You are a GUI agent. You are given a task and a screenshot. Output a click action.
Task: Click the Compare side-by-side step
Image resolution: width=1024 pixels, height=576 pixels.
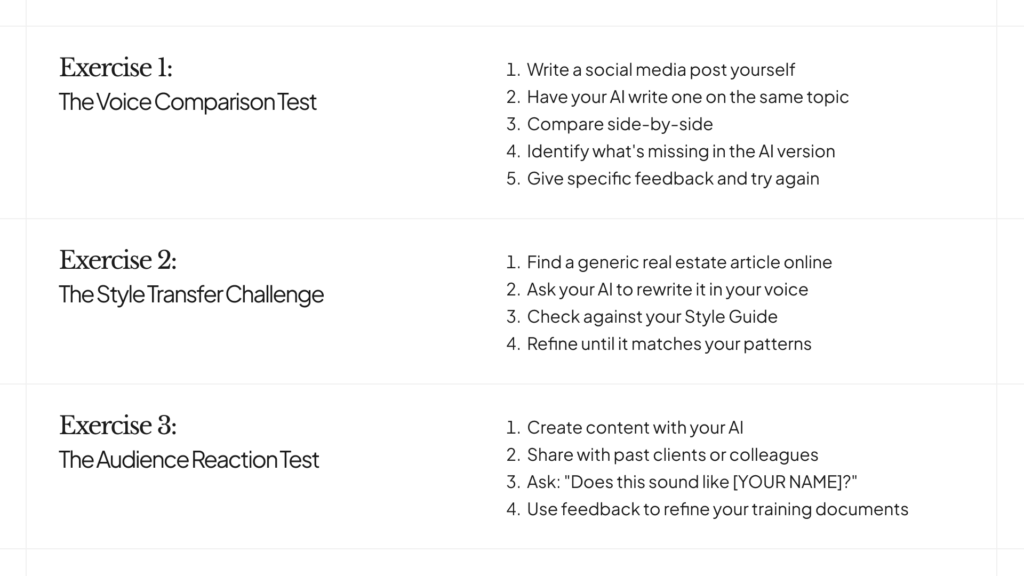click(620, 124)
